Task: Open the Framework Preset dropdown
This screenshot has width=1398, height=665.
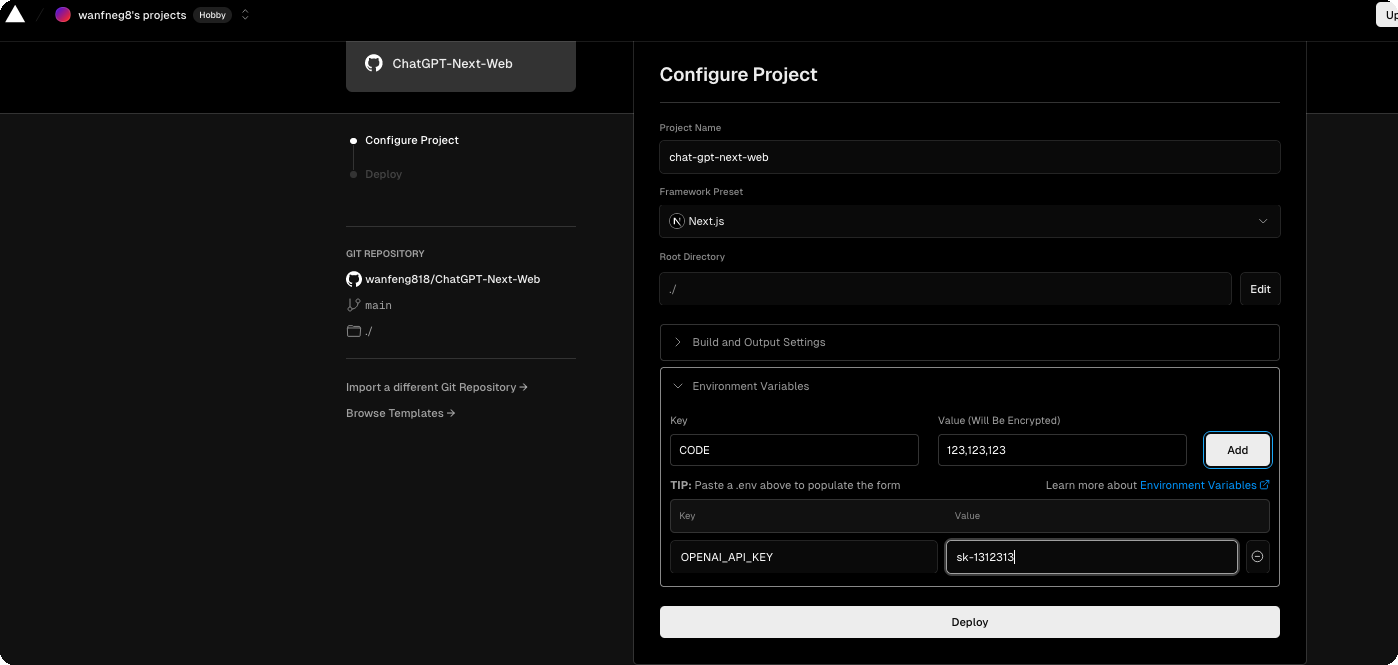Action: click(x=970, y=221)
